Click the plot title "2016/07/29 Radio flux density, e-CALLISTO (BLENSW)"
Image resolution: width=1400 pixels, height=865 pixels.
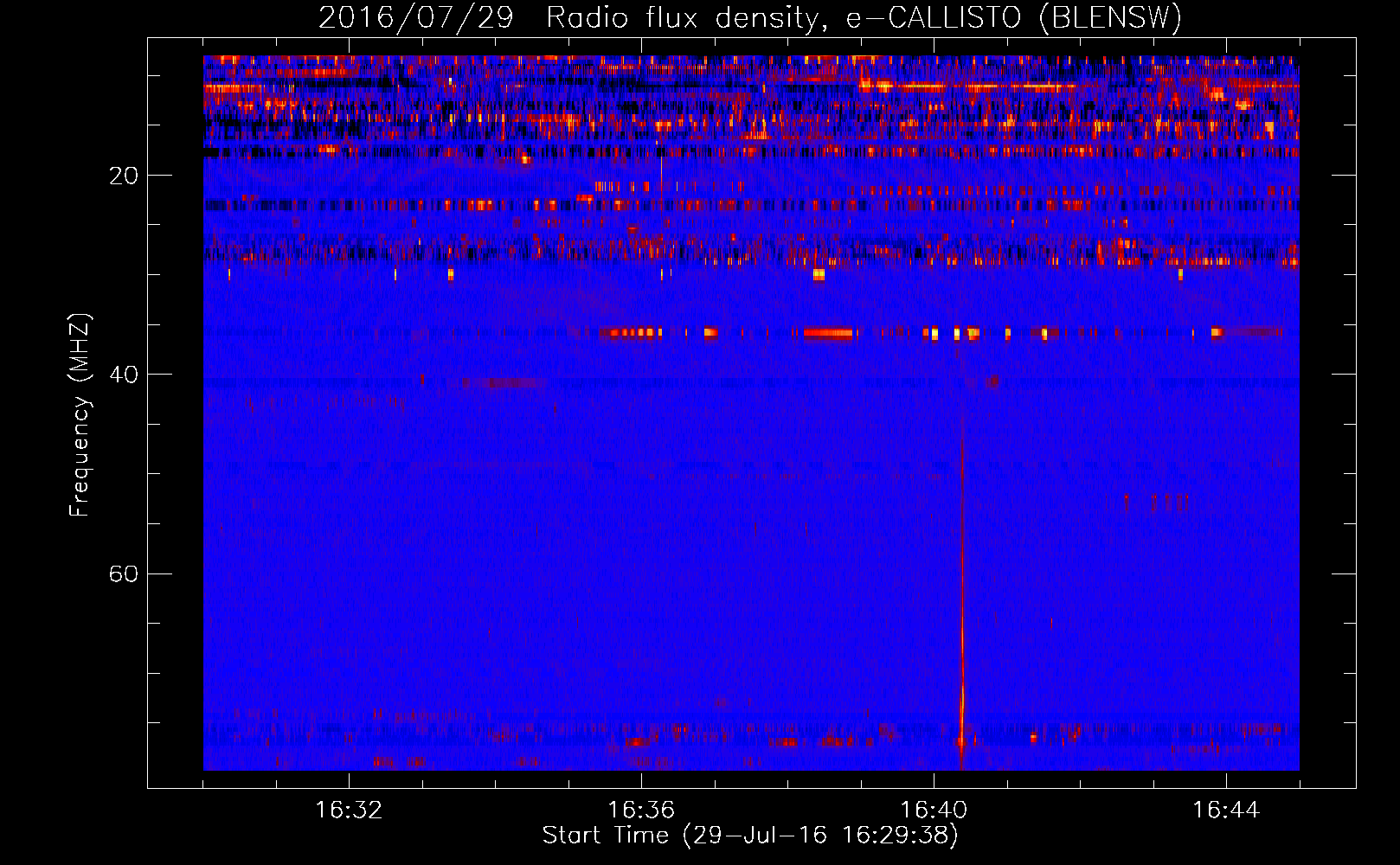click(750, 17)
